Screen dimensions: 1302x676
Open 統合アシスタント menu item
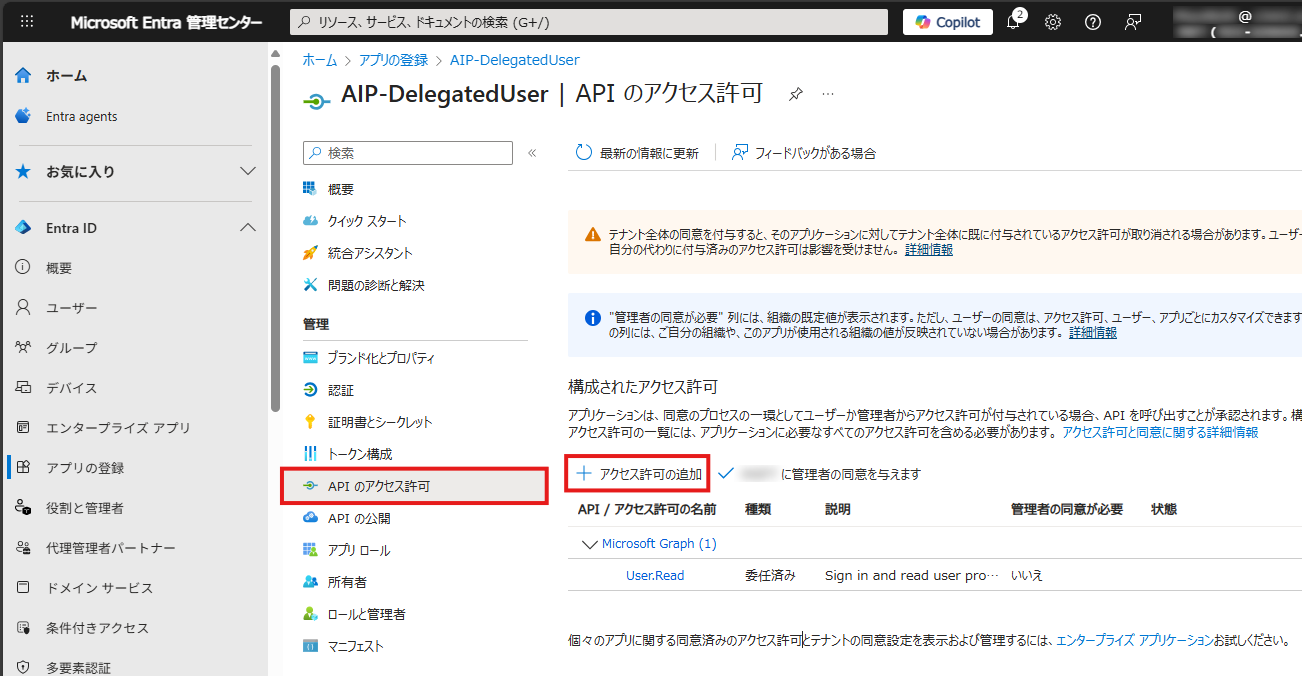pyautogui.click(x=370, y=253)
